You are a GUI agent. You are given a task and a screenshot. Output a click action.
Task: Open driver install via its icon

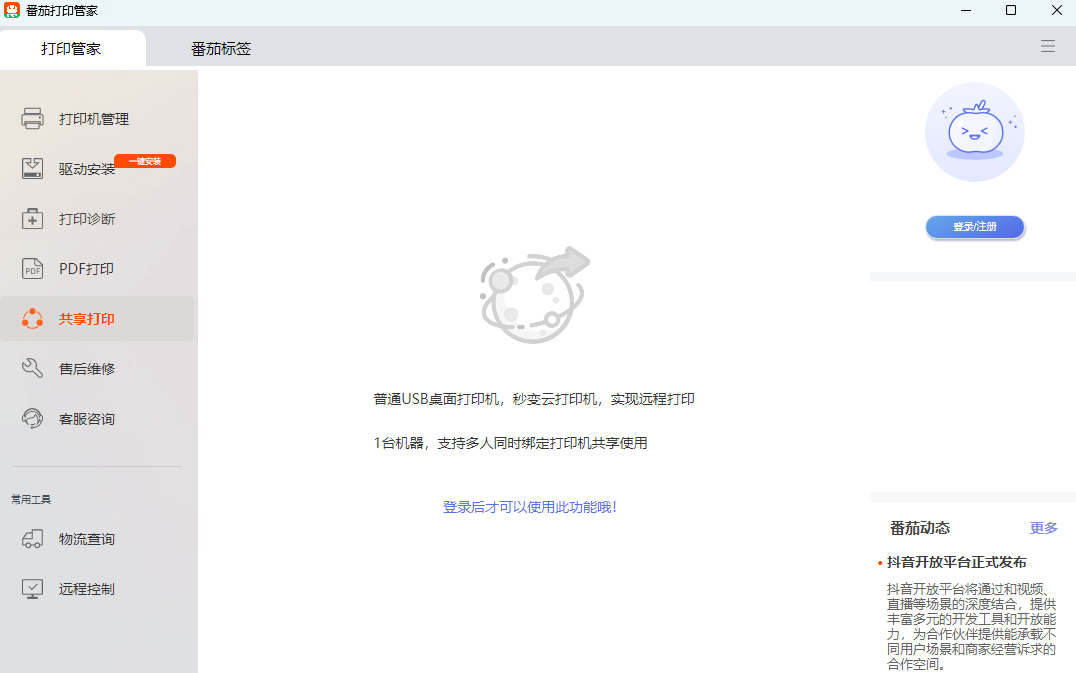[x=32, y=169]
